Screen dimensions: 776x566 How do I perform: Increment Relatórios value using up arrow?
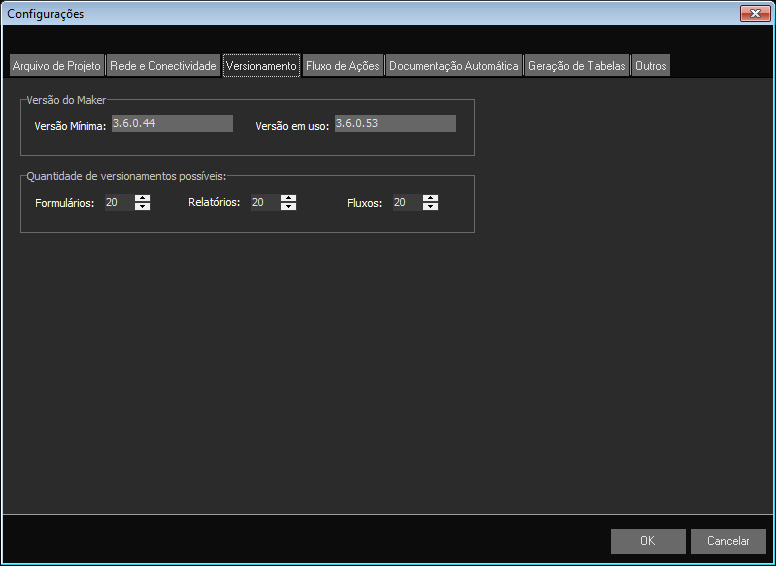289,198
